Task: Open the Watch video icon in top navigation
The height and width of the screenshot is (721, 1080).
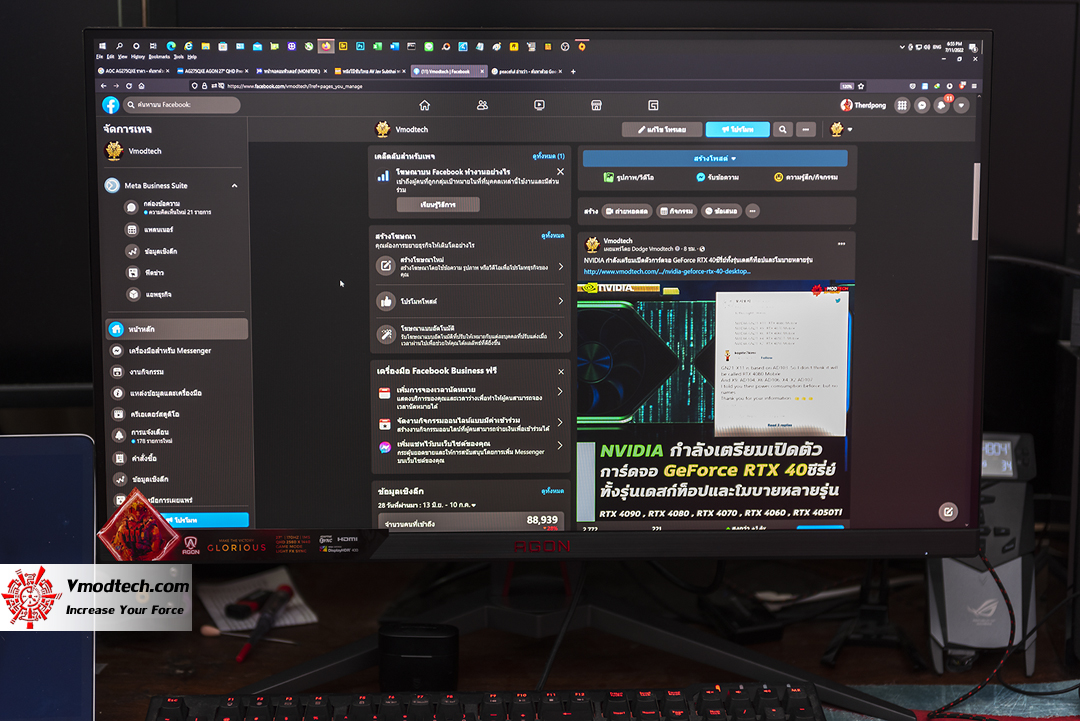Action: (x=539, y=105)
